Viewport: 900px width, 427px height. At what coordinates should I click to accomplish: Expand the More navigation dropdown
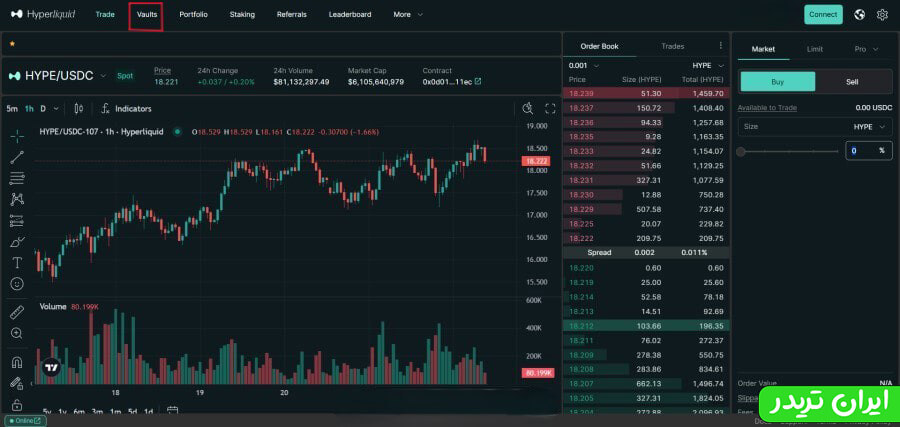click(408, 15)
